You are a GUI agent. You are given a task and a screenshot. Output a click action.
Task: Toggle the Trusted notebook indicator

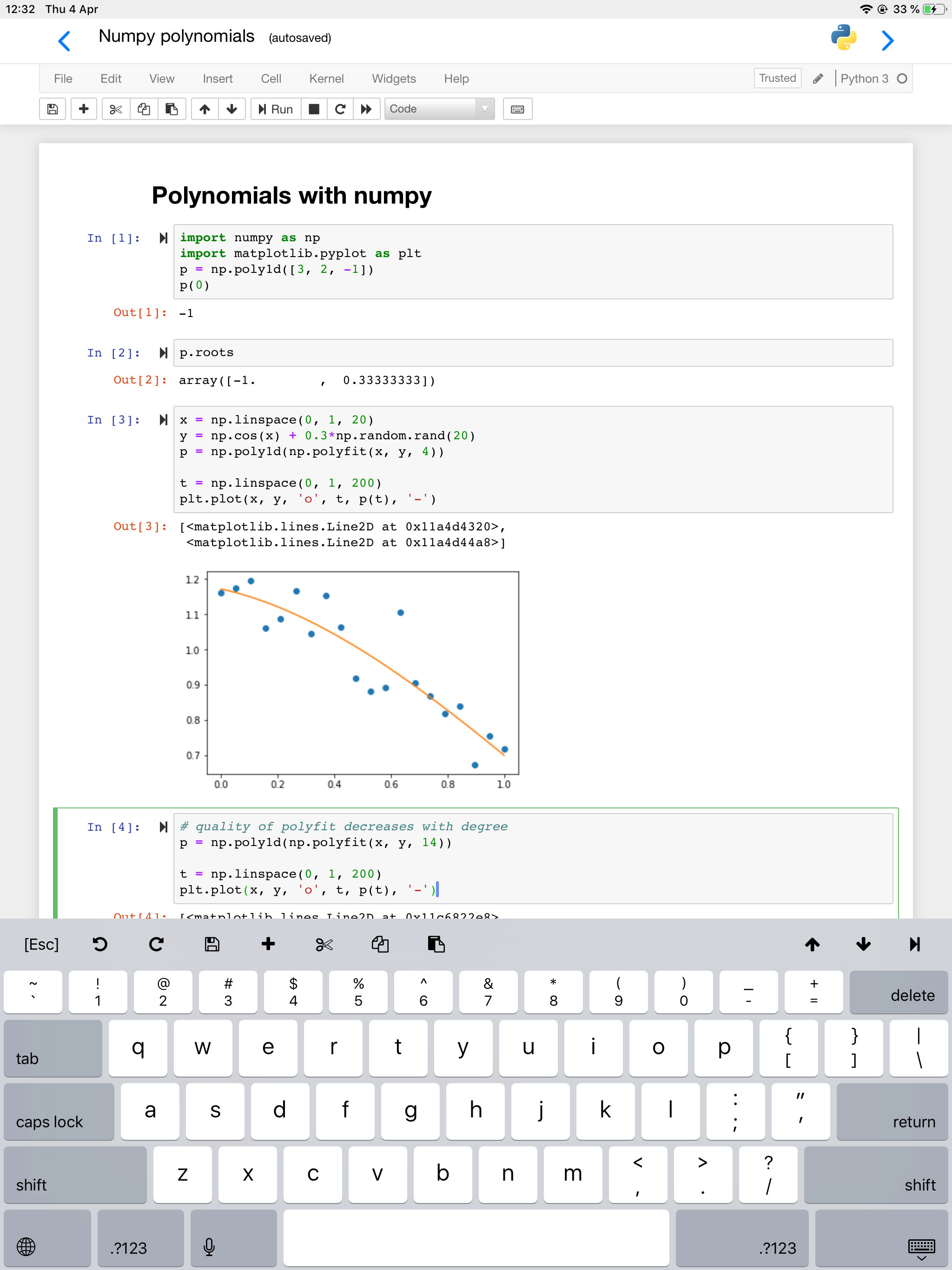click(777, 78)
